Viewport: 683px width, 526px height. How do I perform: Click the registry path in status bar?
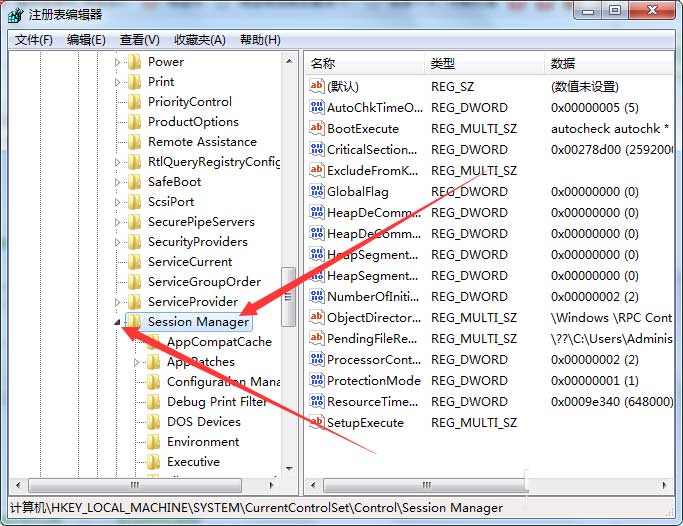tap(256, 508)
